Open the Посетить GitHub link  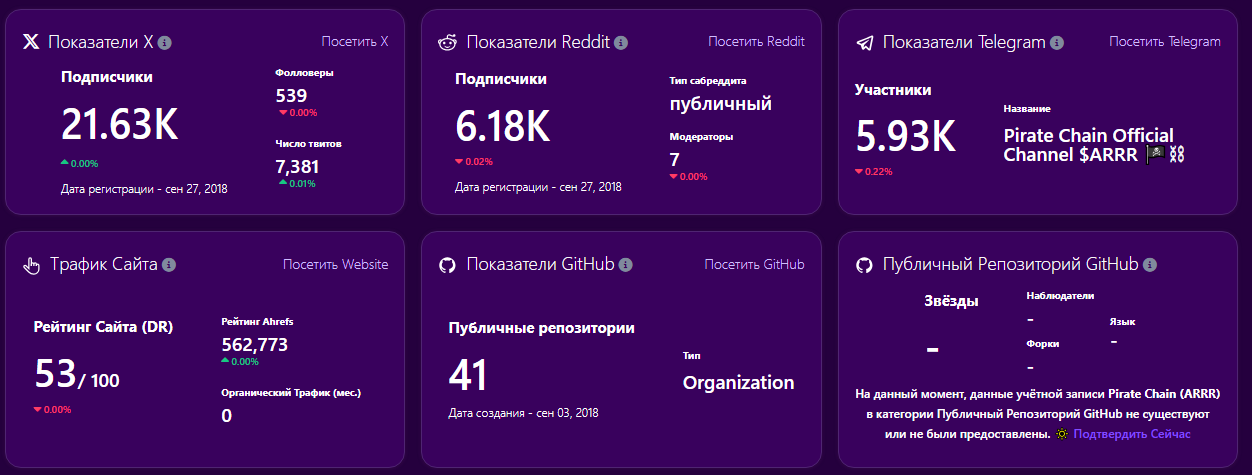(x=754, y=265)
